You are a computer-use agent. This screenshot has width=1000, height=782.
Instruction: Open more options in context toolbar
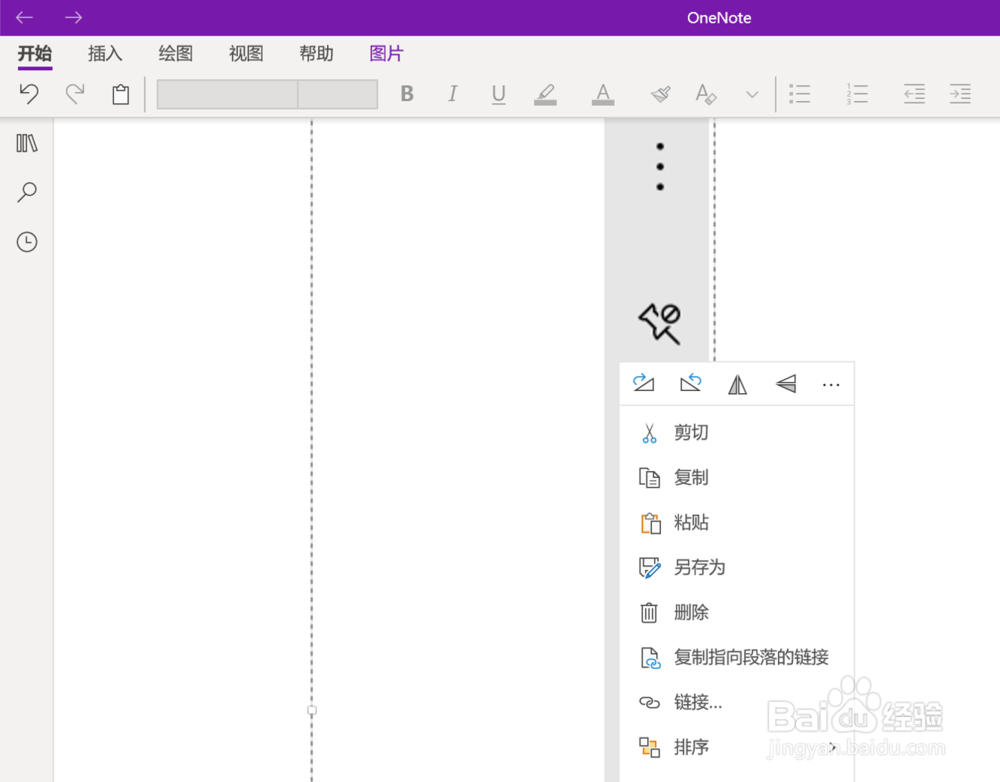coord(831,385)
